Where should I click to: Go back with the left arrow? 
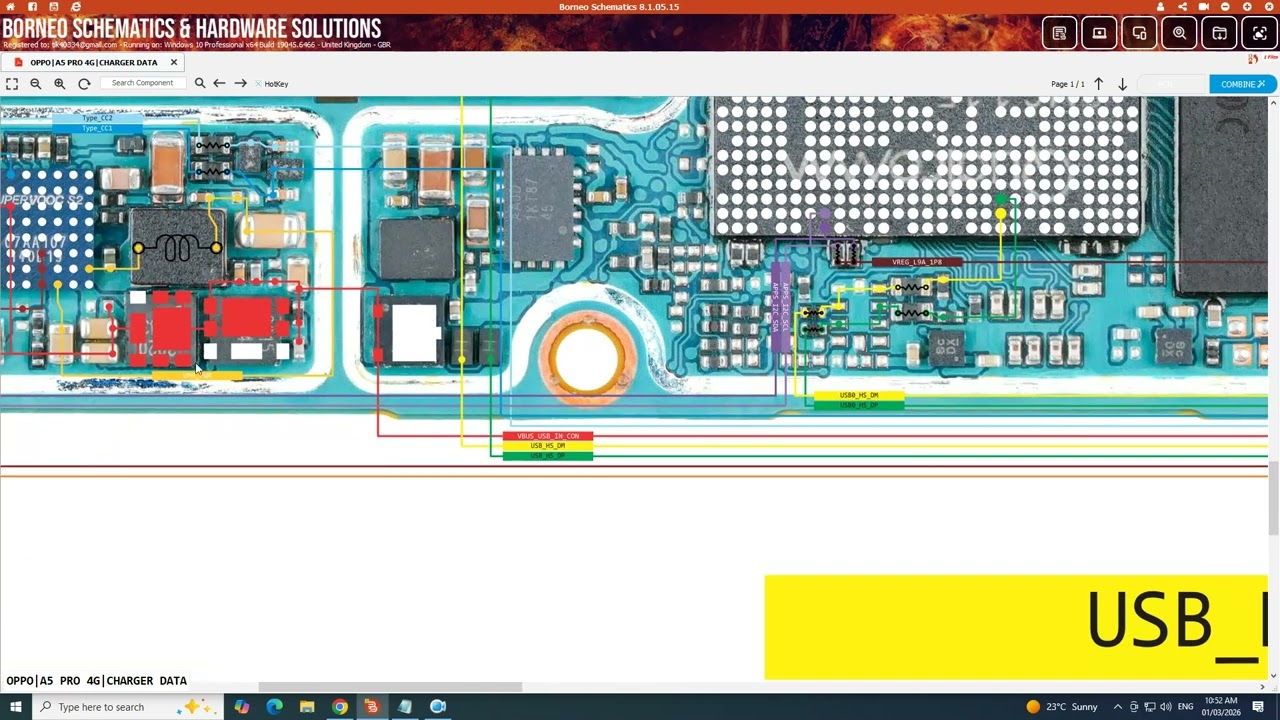pos(219,84)
